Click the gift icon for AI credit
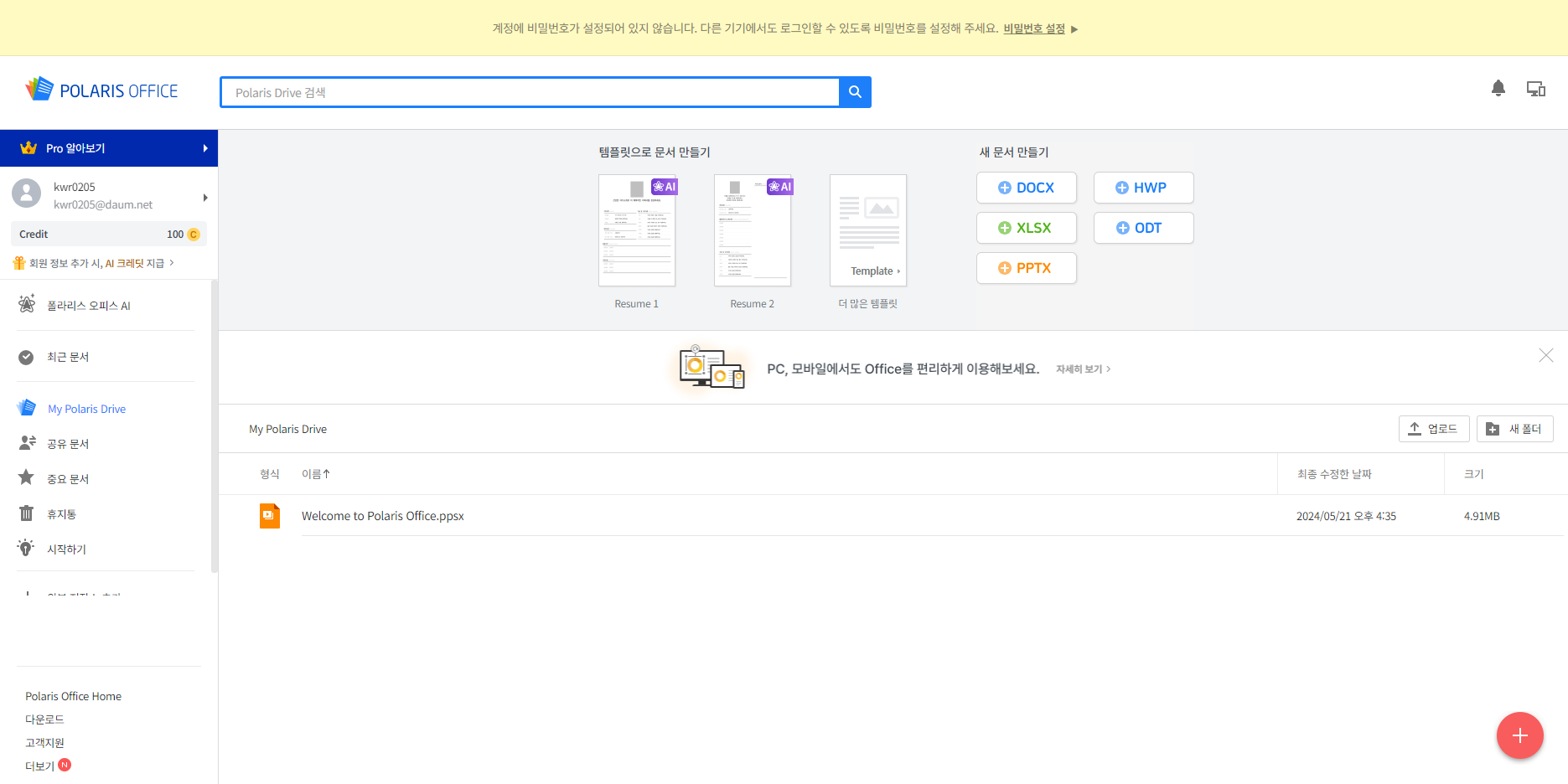This screenshot has height=784, width=1568. tap(18, 263)
